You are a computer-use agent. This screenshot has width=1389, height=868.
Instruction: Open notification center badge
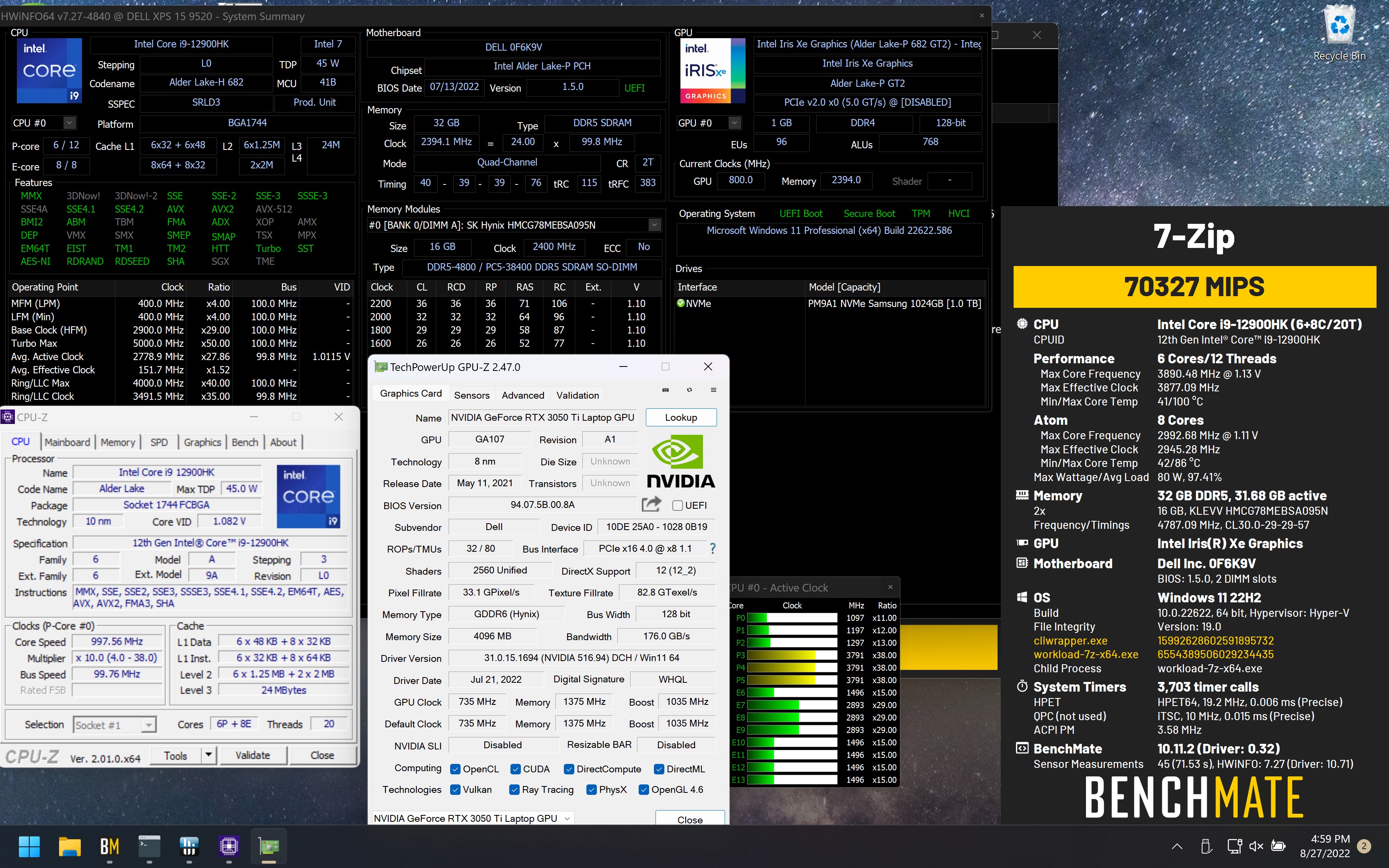[1364, 846]
